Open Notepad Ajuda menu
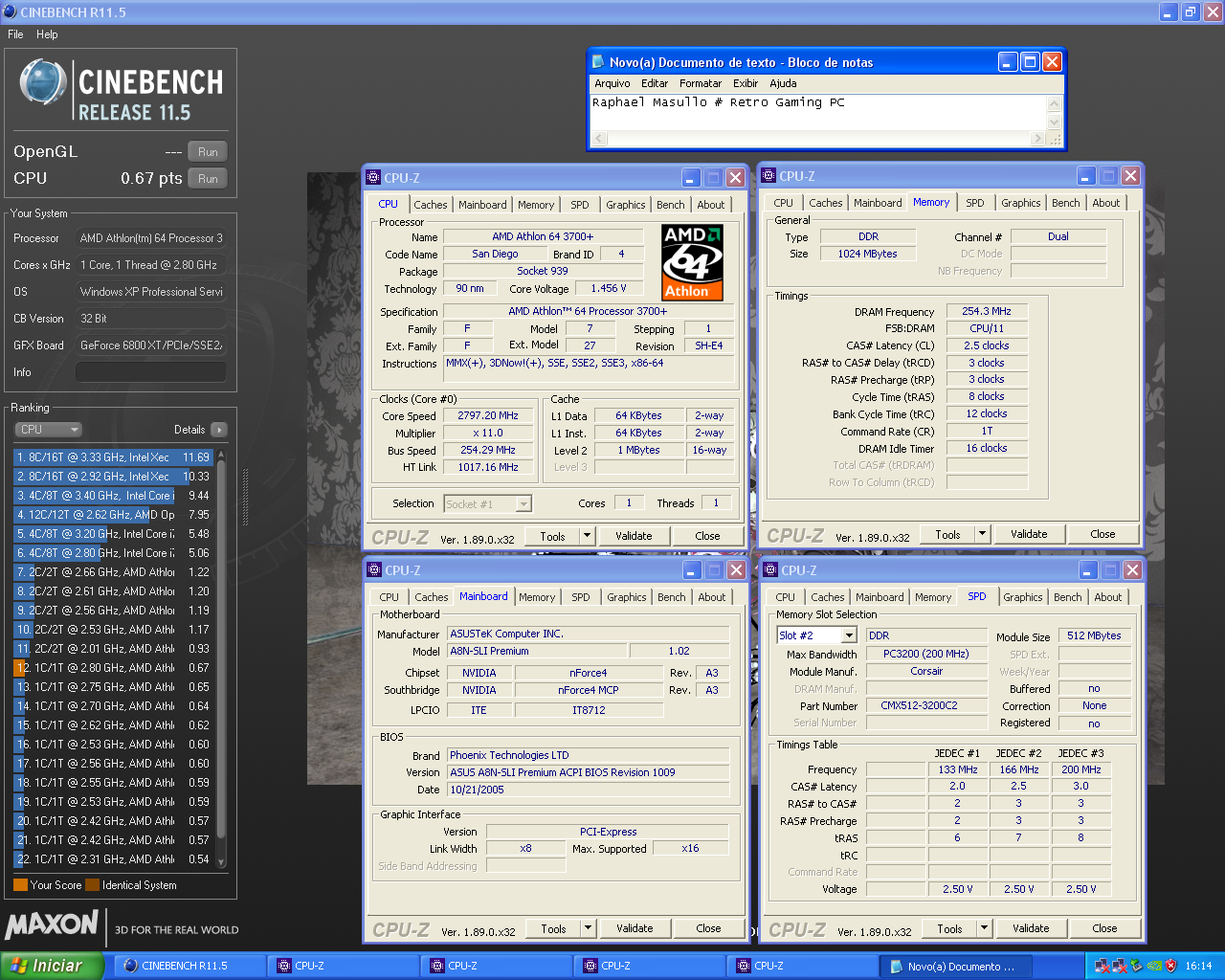This screenshot has width=1225, height=980. coord(783,83)
